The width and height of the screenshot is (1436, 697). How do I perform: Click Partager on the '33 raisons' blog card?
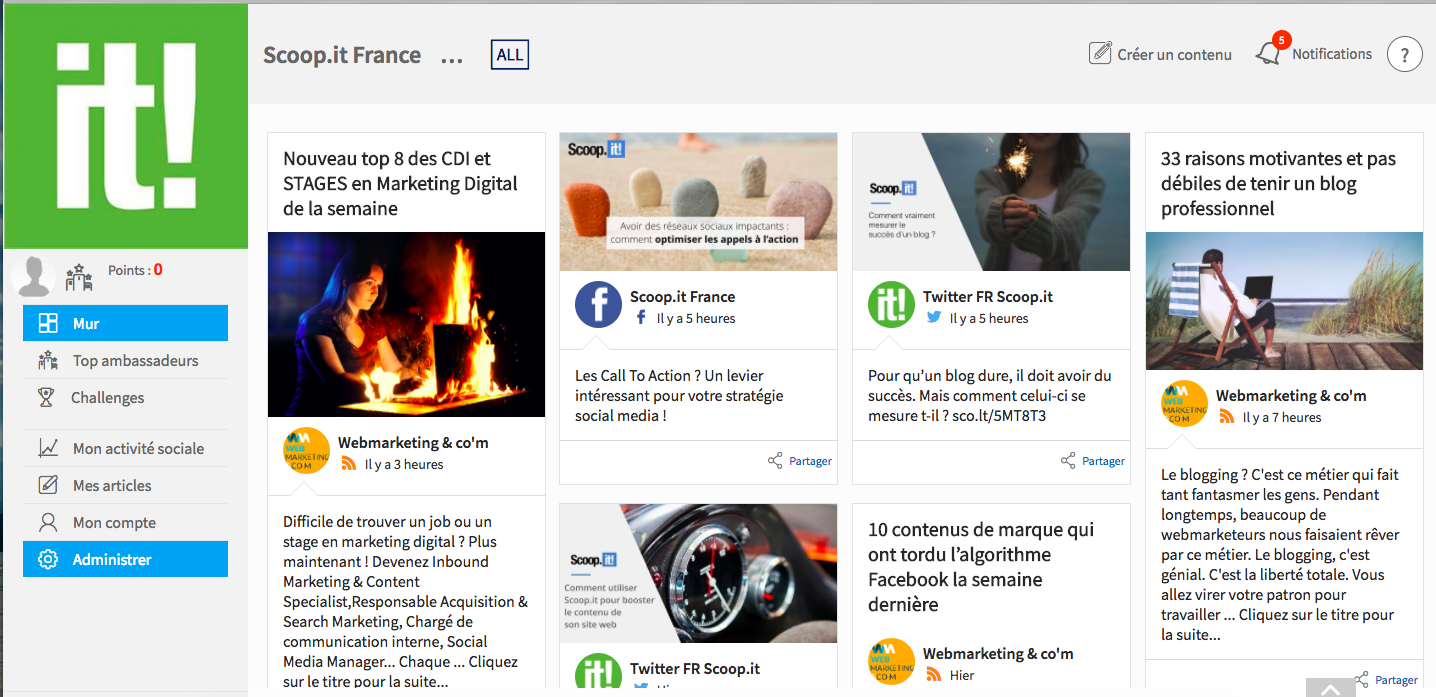1386,680
